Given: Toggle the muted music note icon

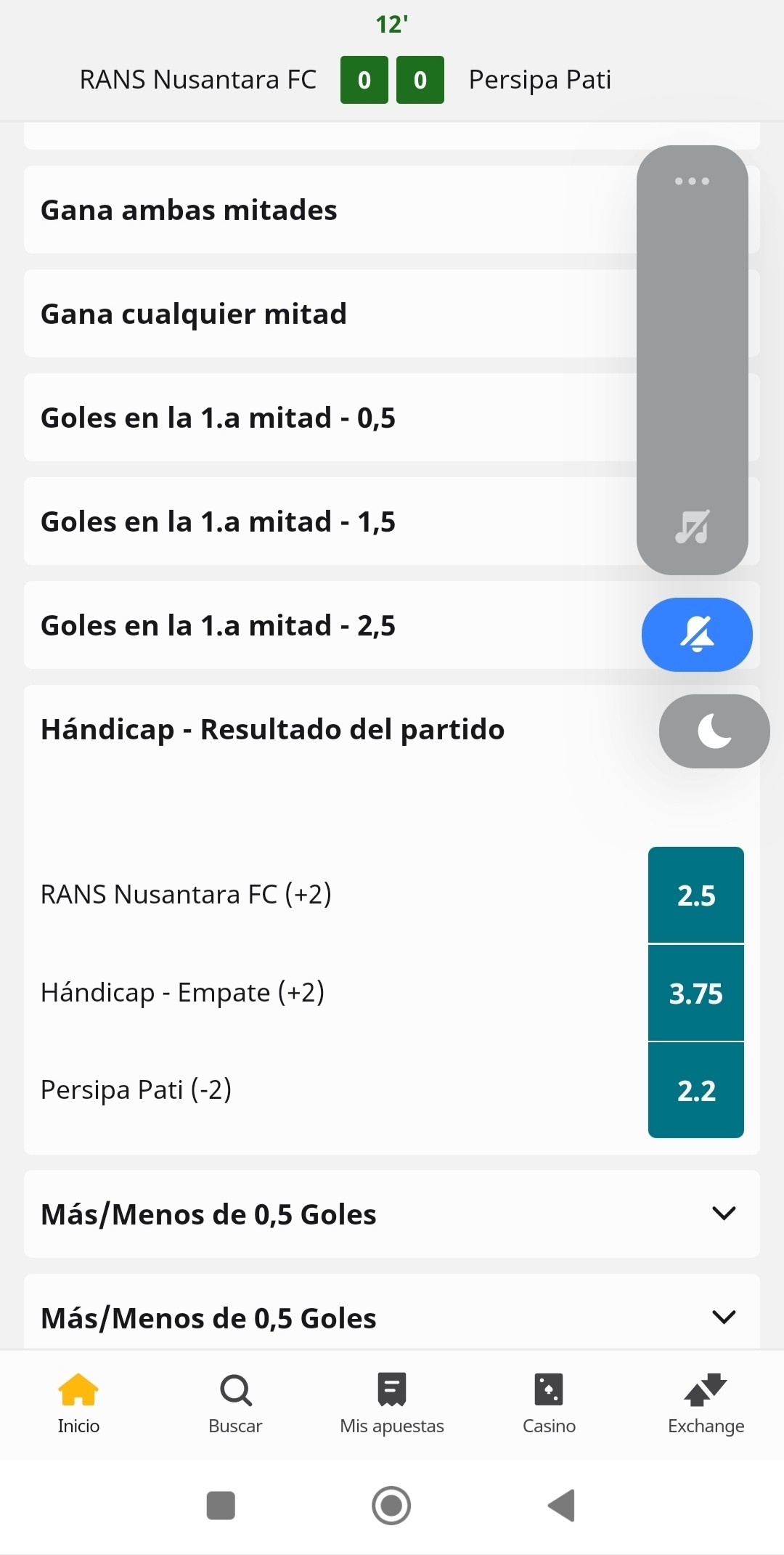Looking at the screenshot, I should (x=693, y=527).
